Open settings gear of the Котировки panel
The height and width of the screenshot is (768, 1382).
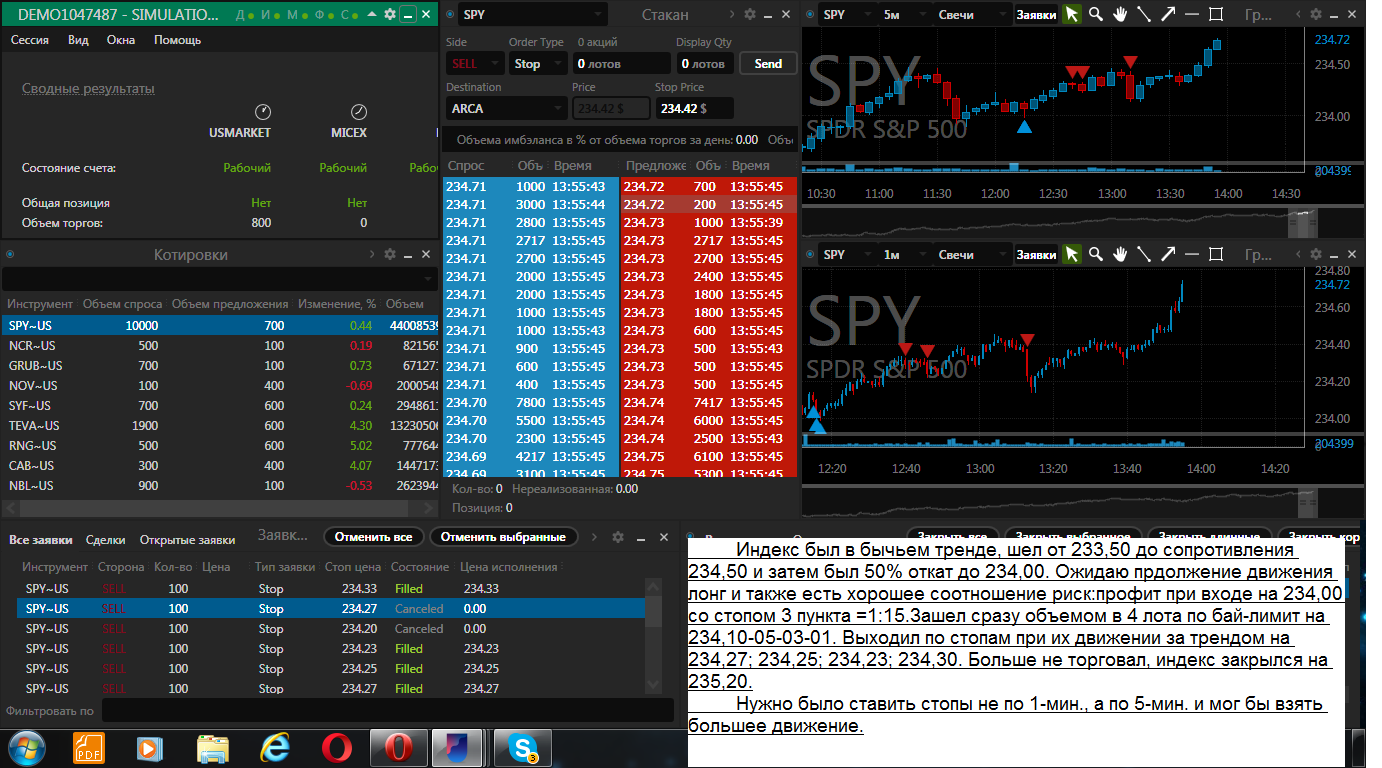tap(390, 254)
